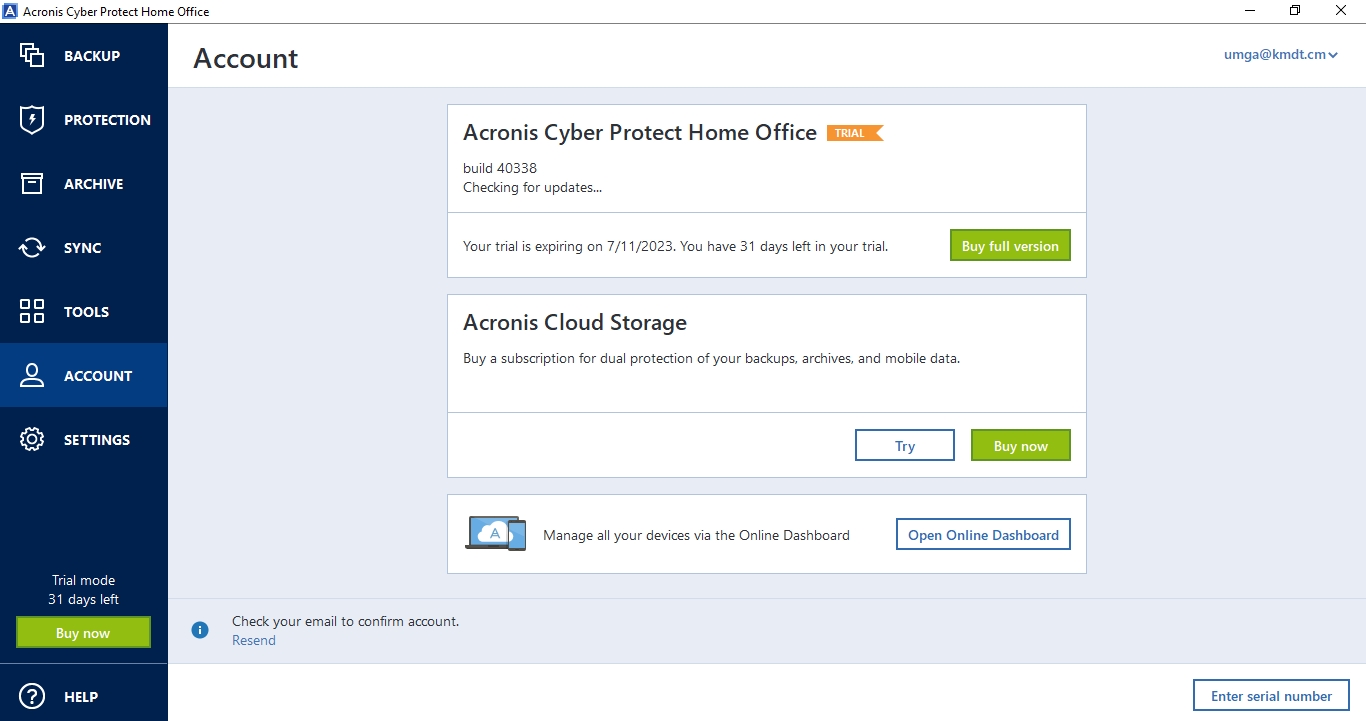
Task: Click the Acronis app logo in title bar
Action: pyautogui.click(x=10, y=11)
